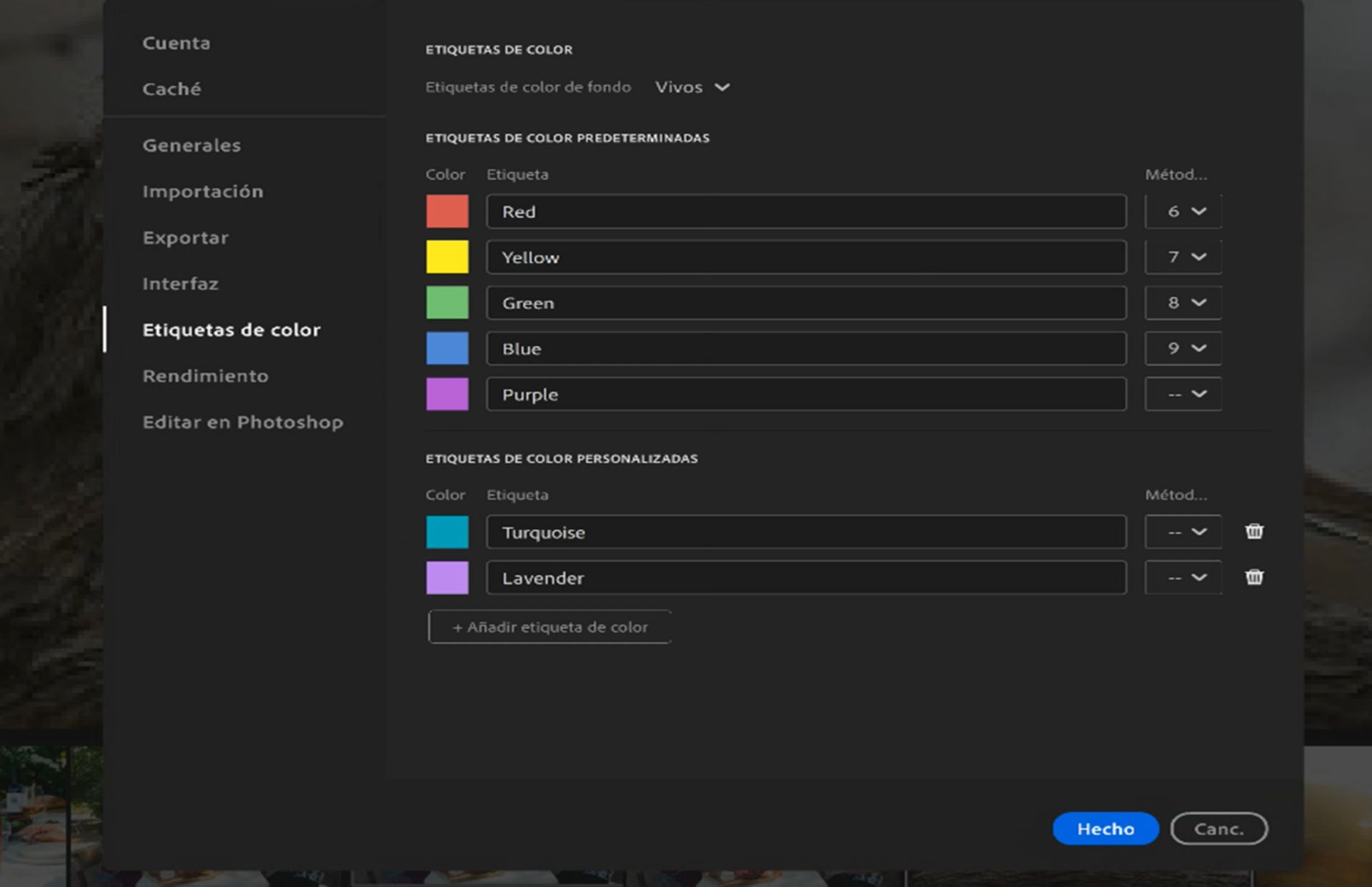Open the Importación preferences
Viewport: 1372px width, 887px height.
(x=203, y=192)
